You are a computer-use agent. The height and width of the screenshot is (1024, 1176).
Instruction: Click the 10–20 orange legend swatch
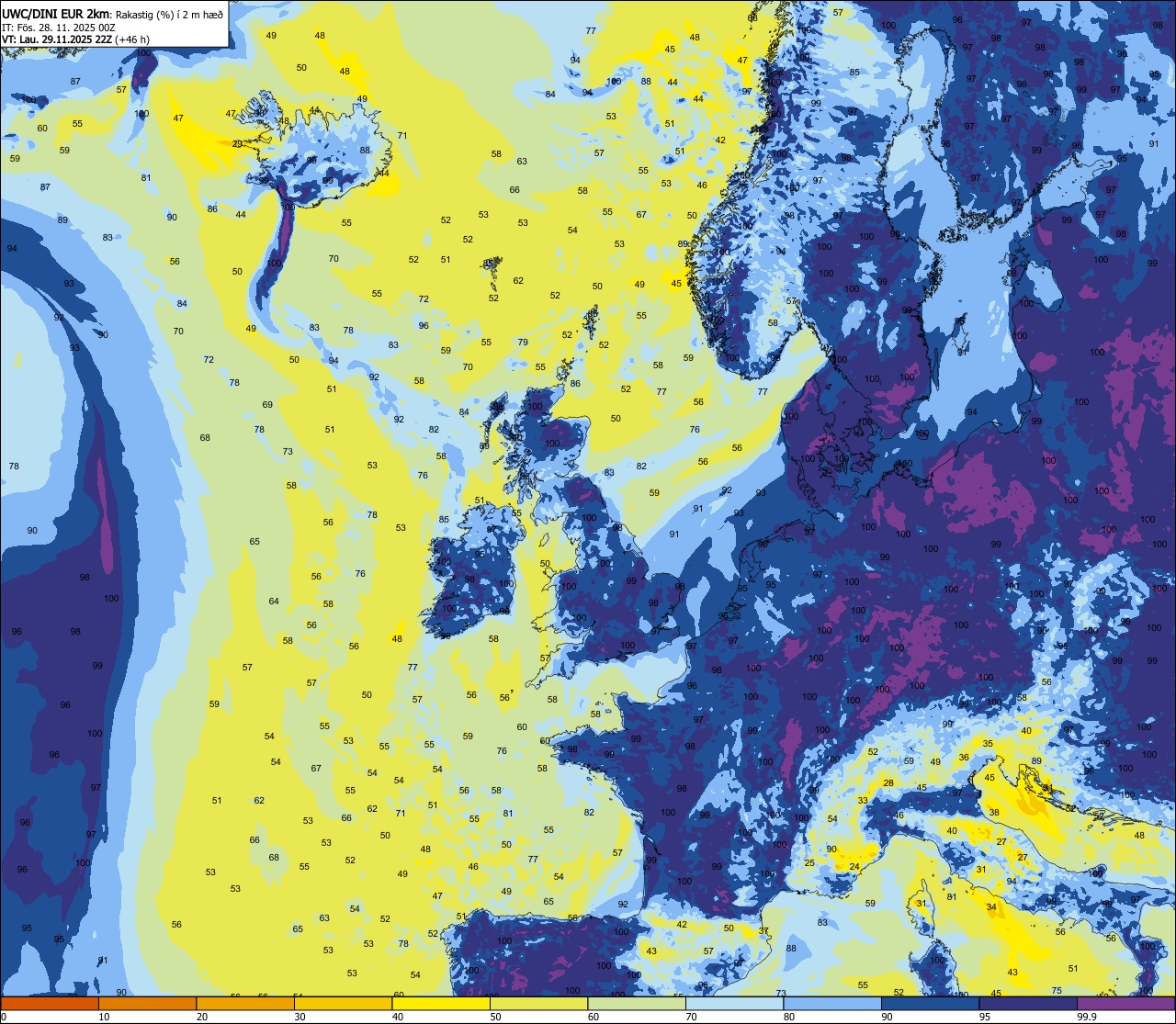coord(147,1003)
